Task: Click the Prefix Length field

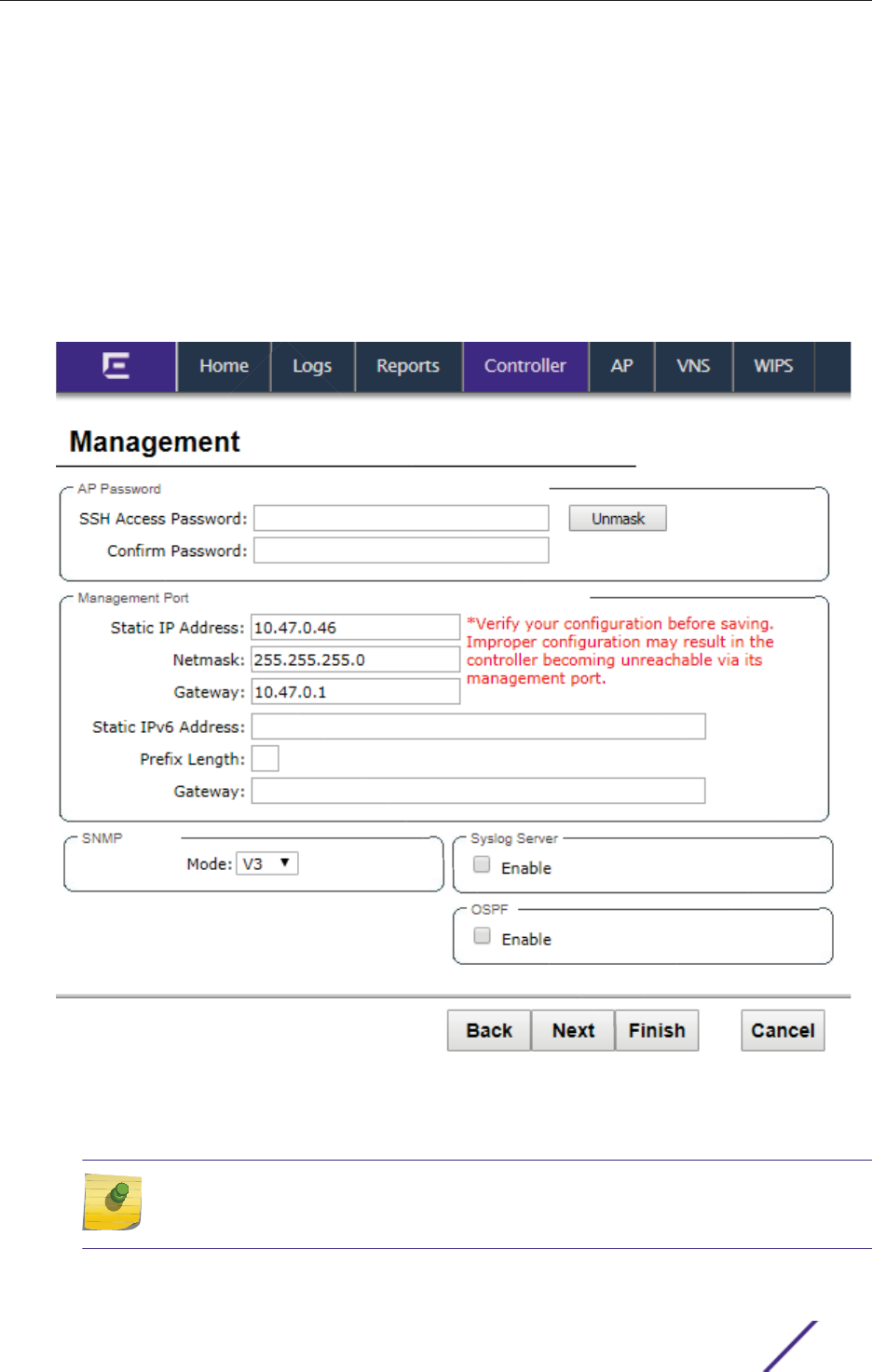Action: (266, 758)
